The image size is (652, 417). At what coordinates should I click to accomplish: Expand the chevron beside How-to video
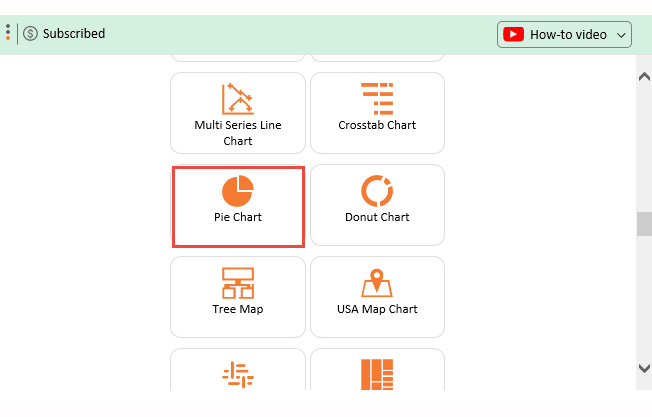[x=622, y=35]
